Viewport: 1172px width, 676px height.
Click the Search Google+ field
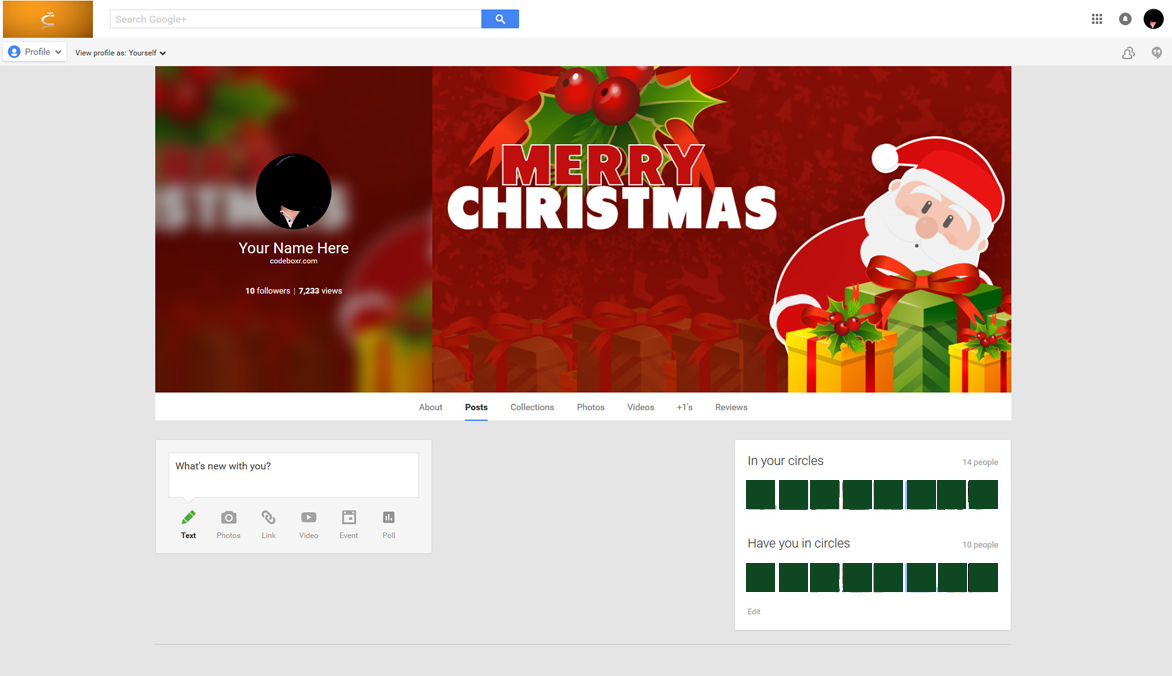pos(296,19)
